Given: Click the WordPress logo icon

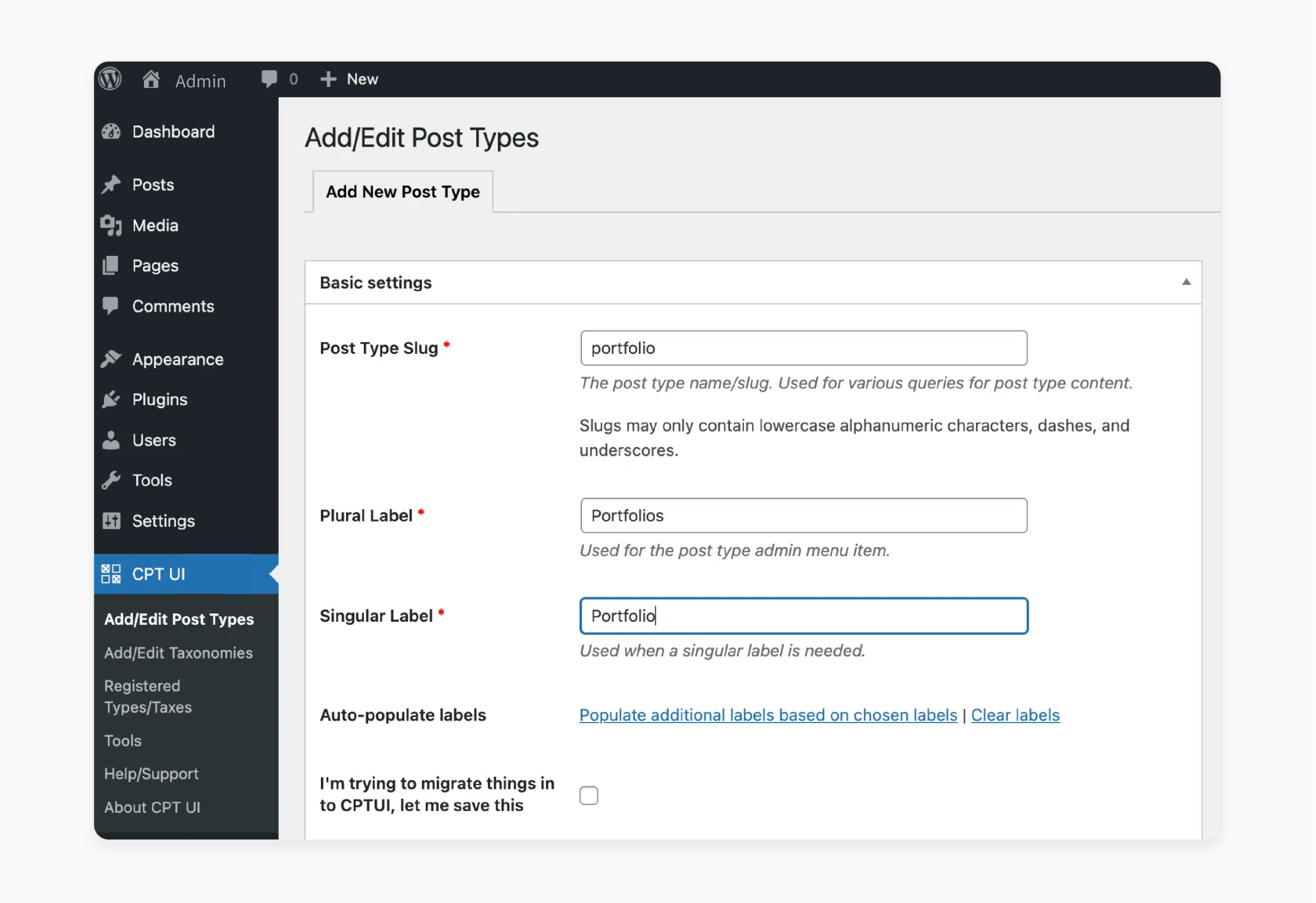Looking at the screenshot, I should click(110, 79).
